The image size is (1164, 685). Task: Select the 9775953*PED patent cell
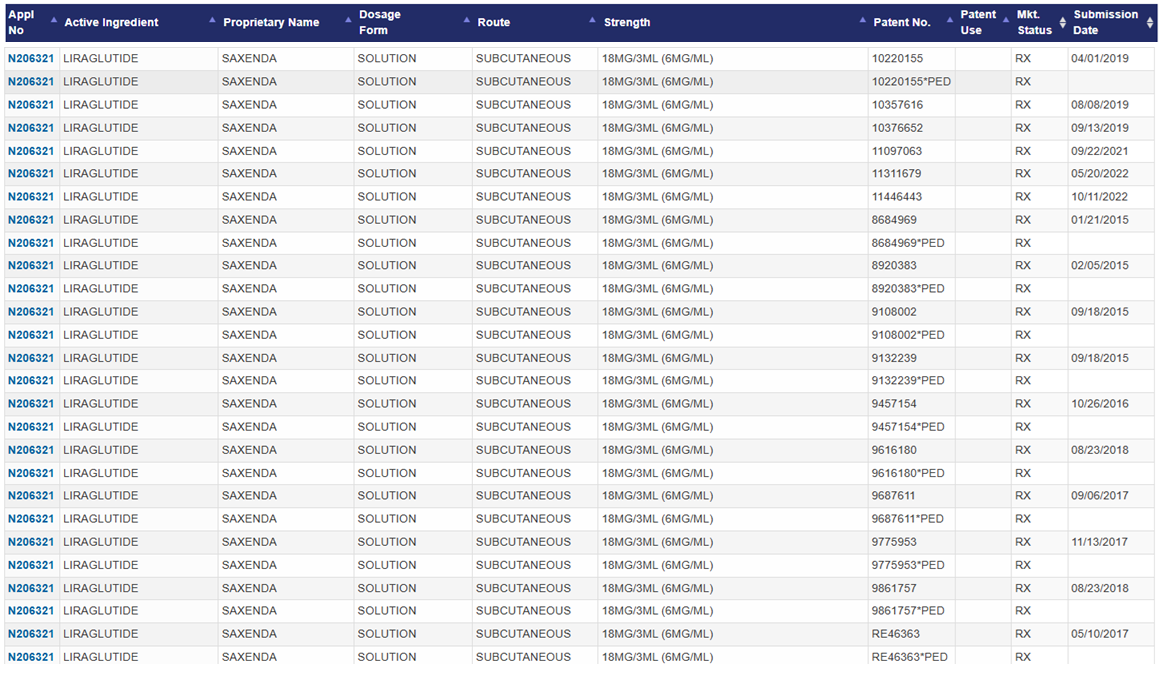tap(907, 565)
